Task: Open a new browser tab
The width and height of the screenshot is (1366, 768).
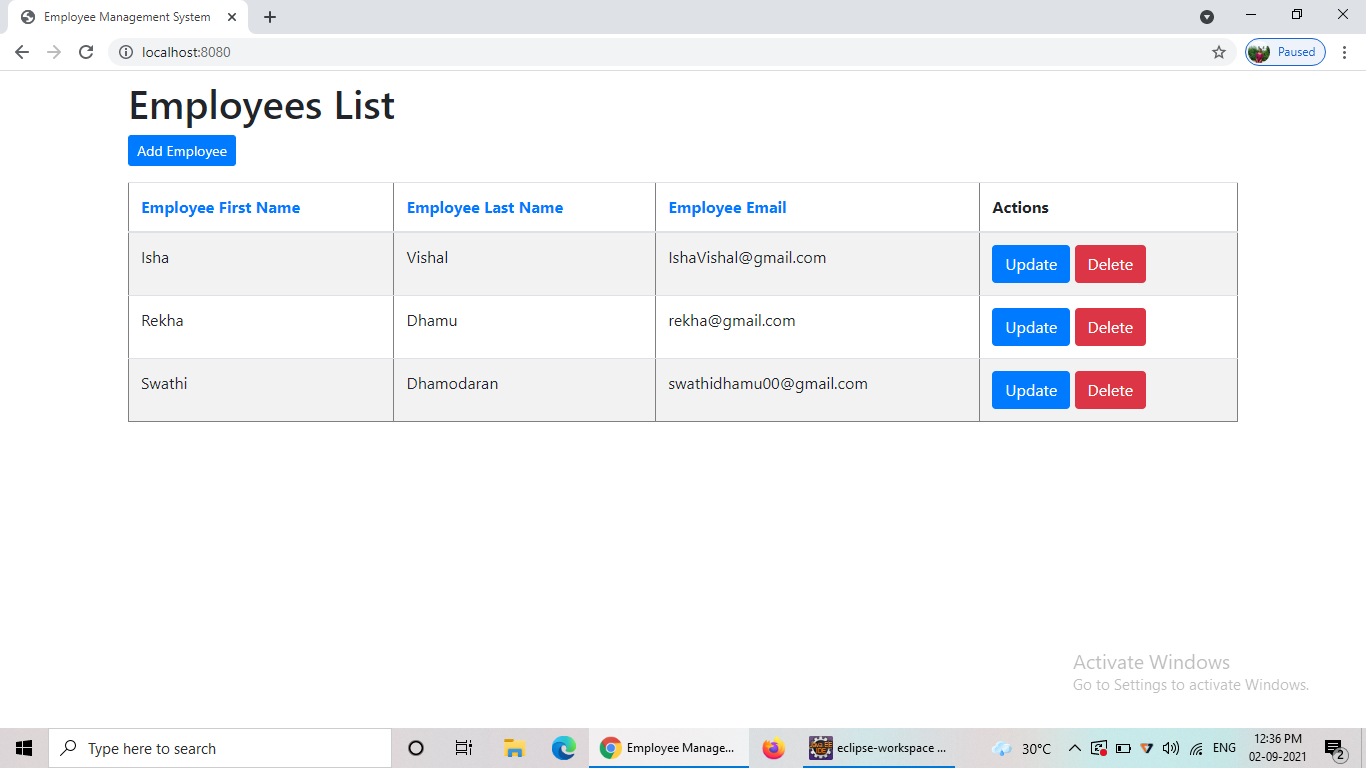Action: pos(270,17)
